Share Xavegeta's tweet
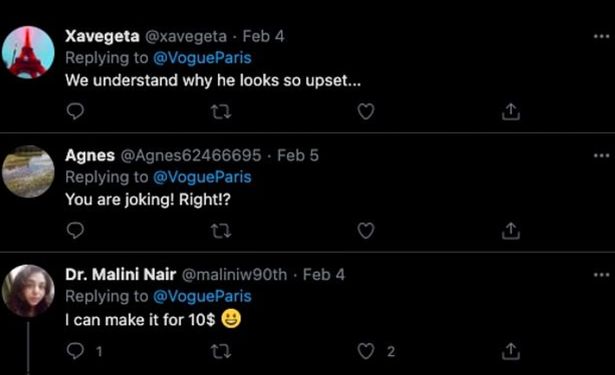 pyautogui.click(x=511, y=111)
